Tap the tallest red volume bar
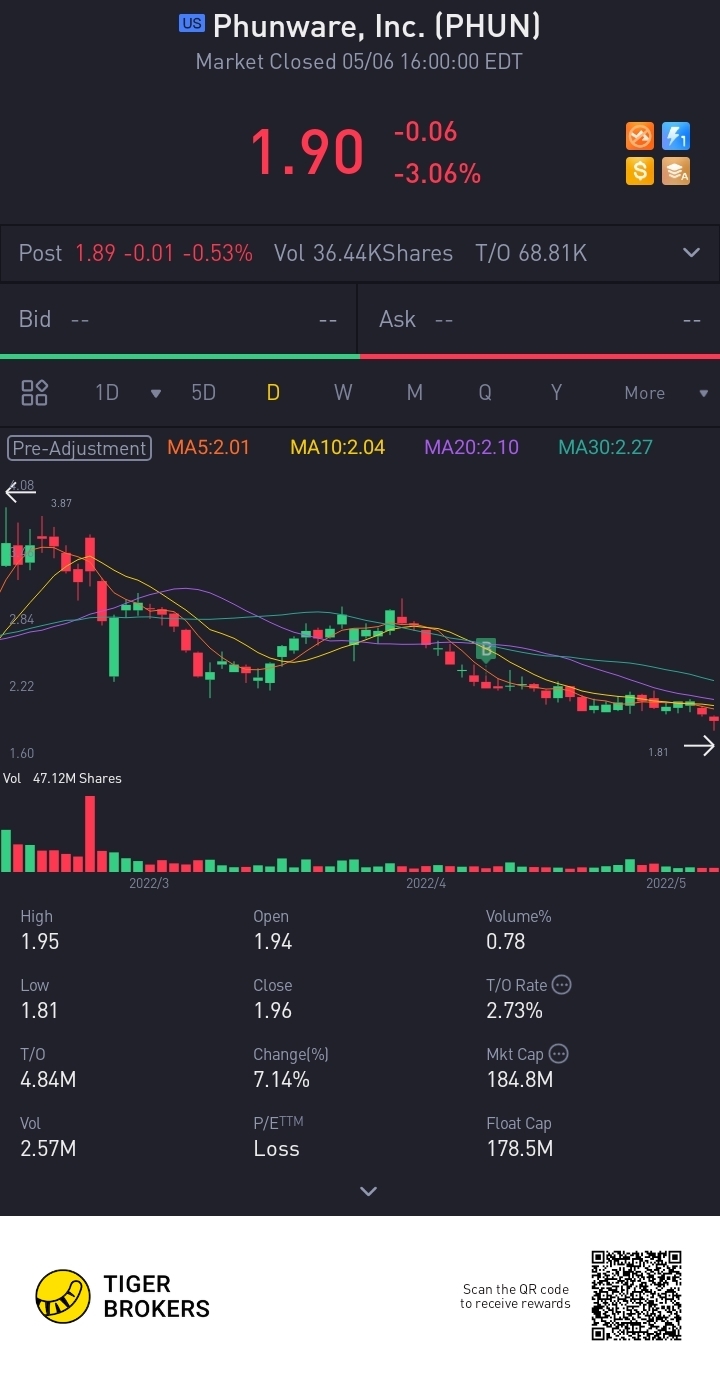Screen dimensions: 720x1377 pyautogui.click(x=90, y=834)
